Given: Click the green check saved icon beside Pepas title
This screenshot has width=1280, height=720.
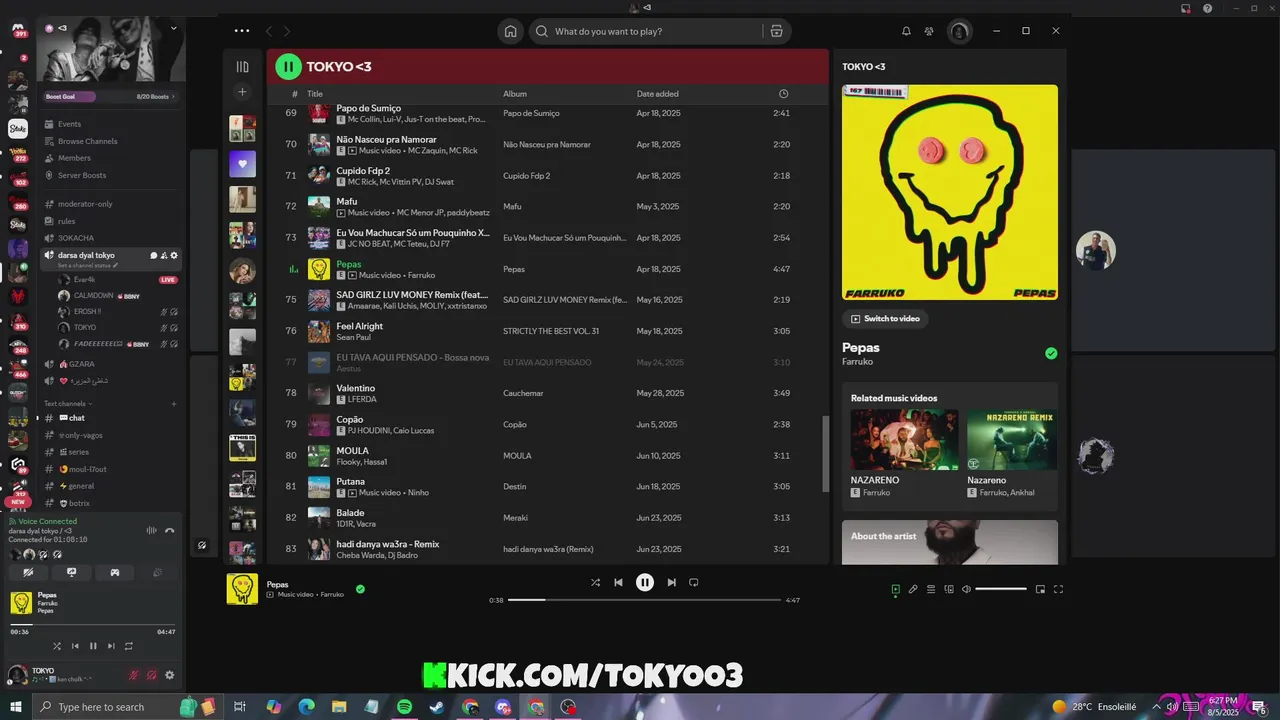Looking at the screenshot, I should click(1051, 353).
